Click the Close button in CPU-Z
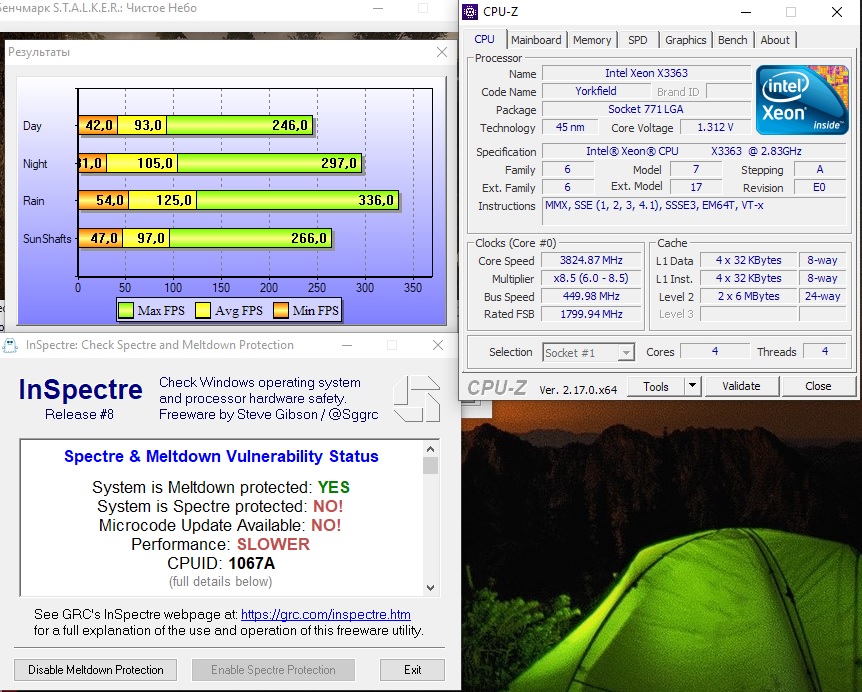This screenshot has height=692, width=862. pyautogui.click(x=818, y=386)
